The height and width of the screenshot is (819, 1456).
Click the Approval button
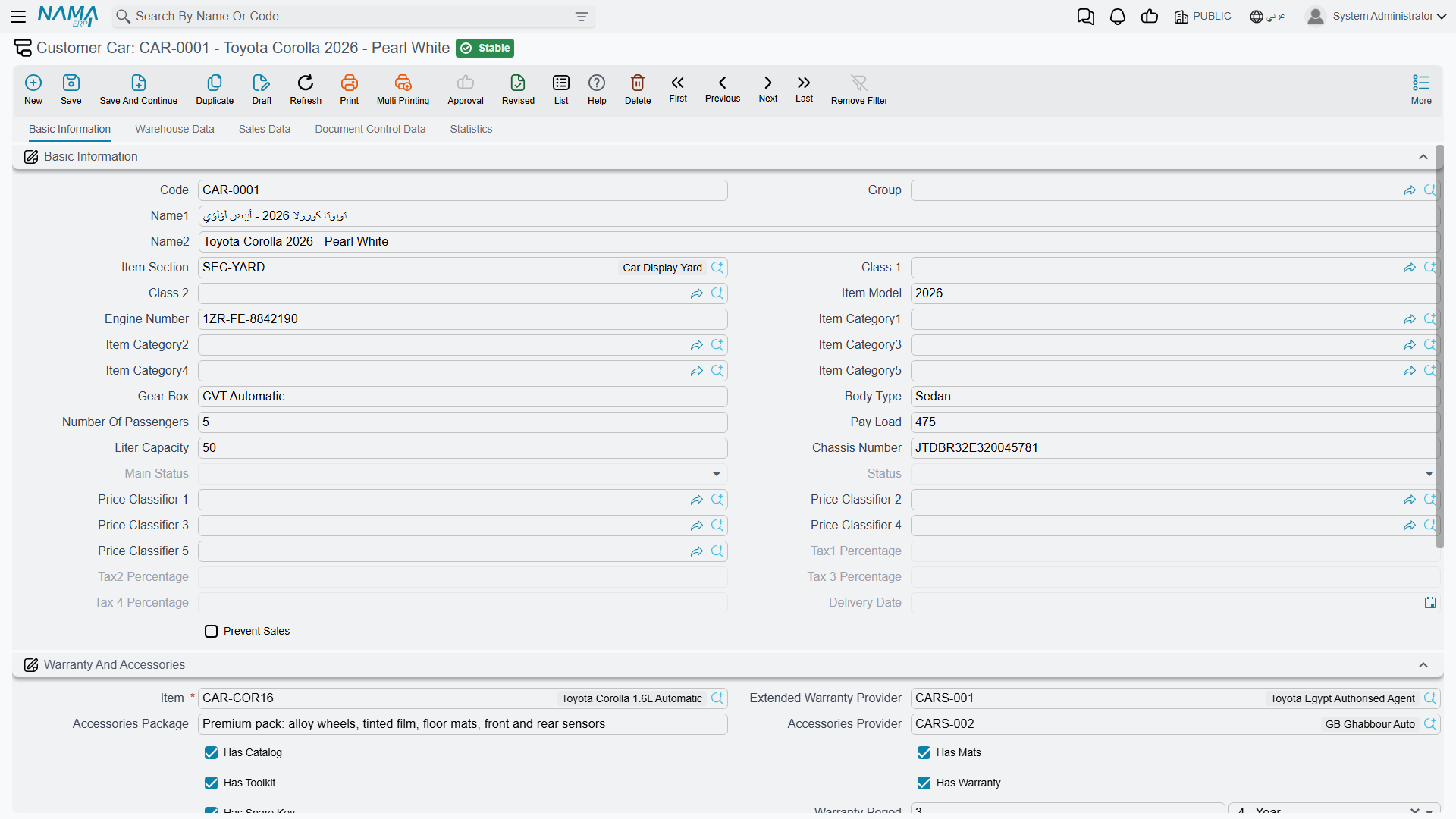[x=466, y=89]
